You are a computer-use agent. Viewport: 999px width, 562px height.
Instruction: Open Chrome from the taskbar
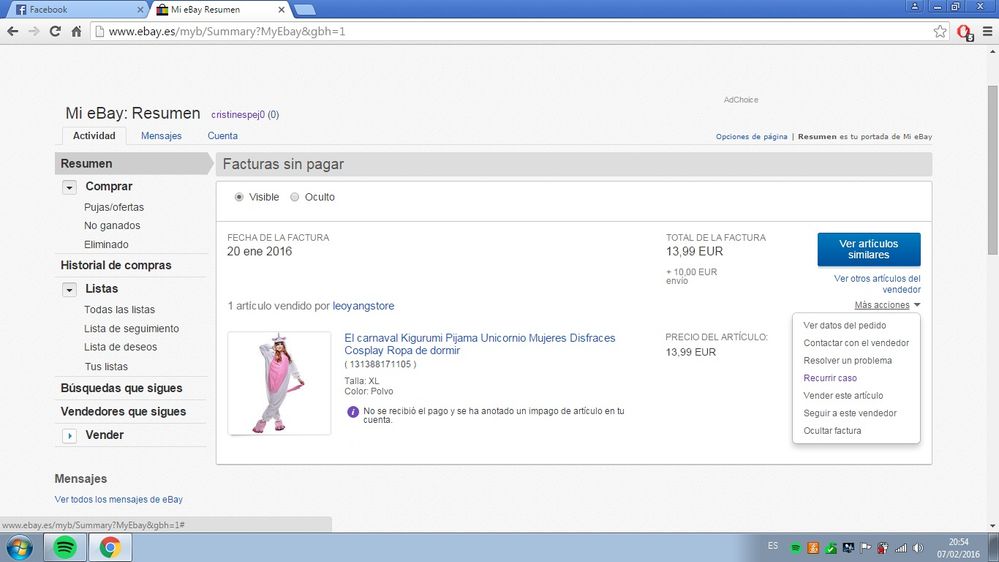(x=110, y=547)
